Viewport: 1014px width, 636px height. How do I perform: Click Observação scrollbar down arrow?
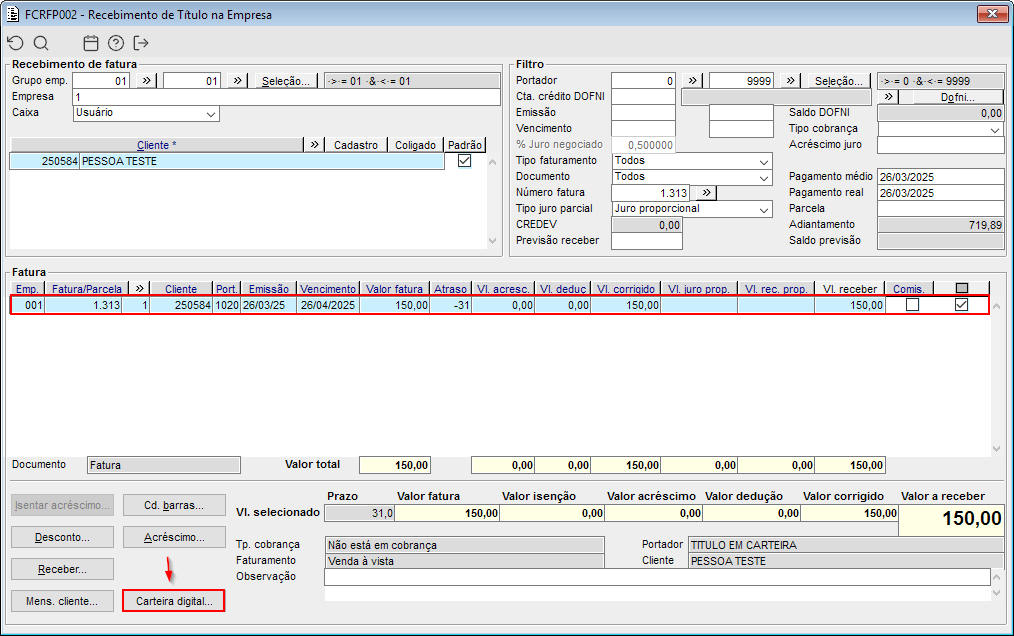tap(997, 593)
